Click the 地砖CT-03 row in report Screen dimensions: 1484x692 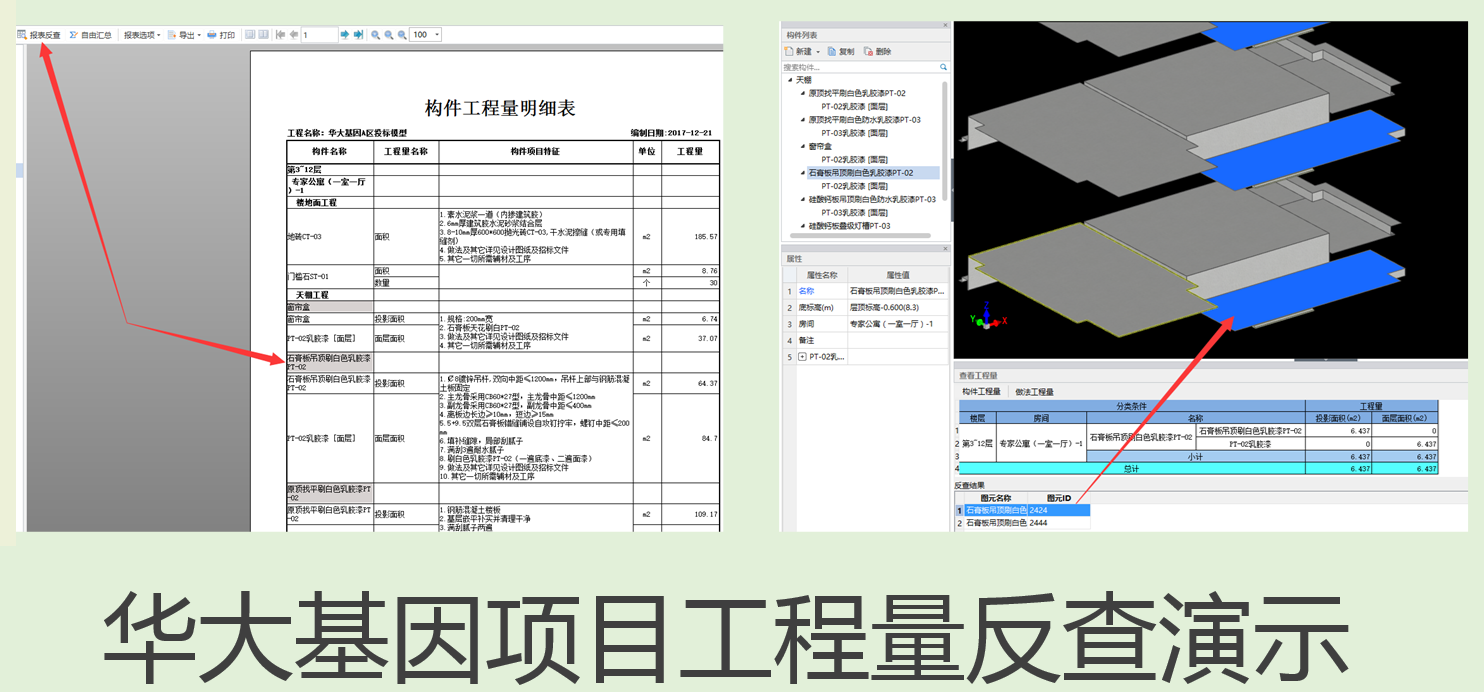pos(503,237)
